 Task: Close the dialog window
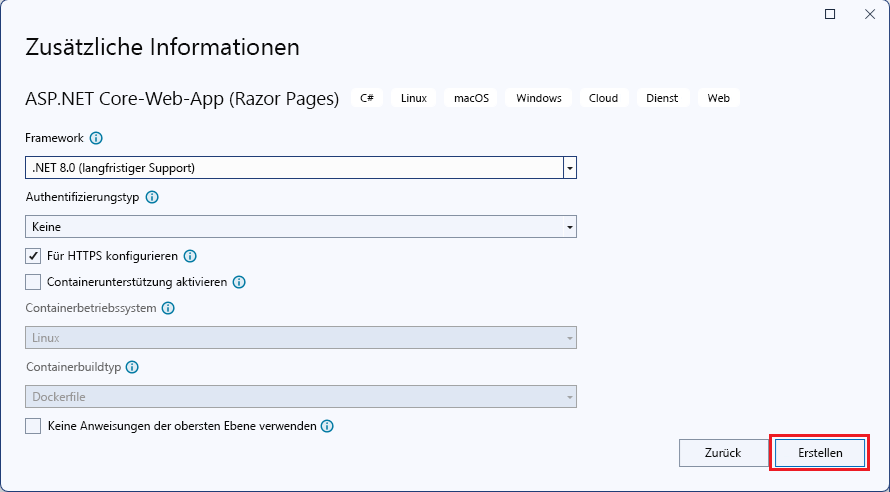(870, 14)
